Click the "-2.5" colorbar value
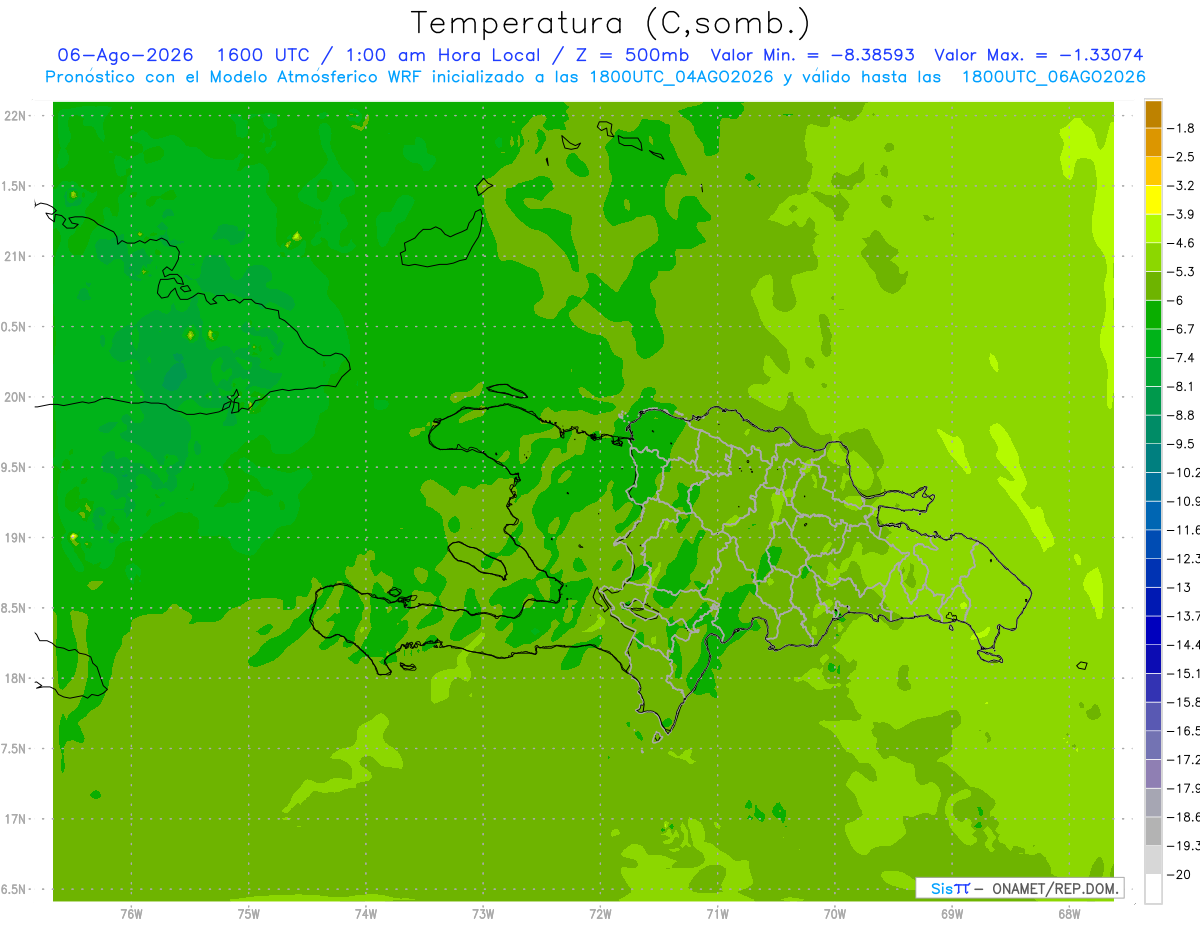The height and width of the screenshot is (927, 1200). pyautogui.click(x=1183, y=157)
